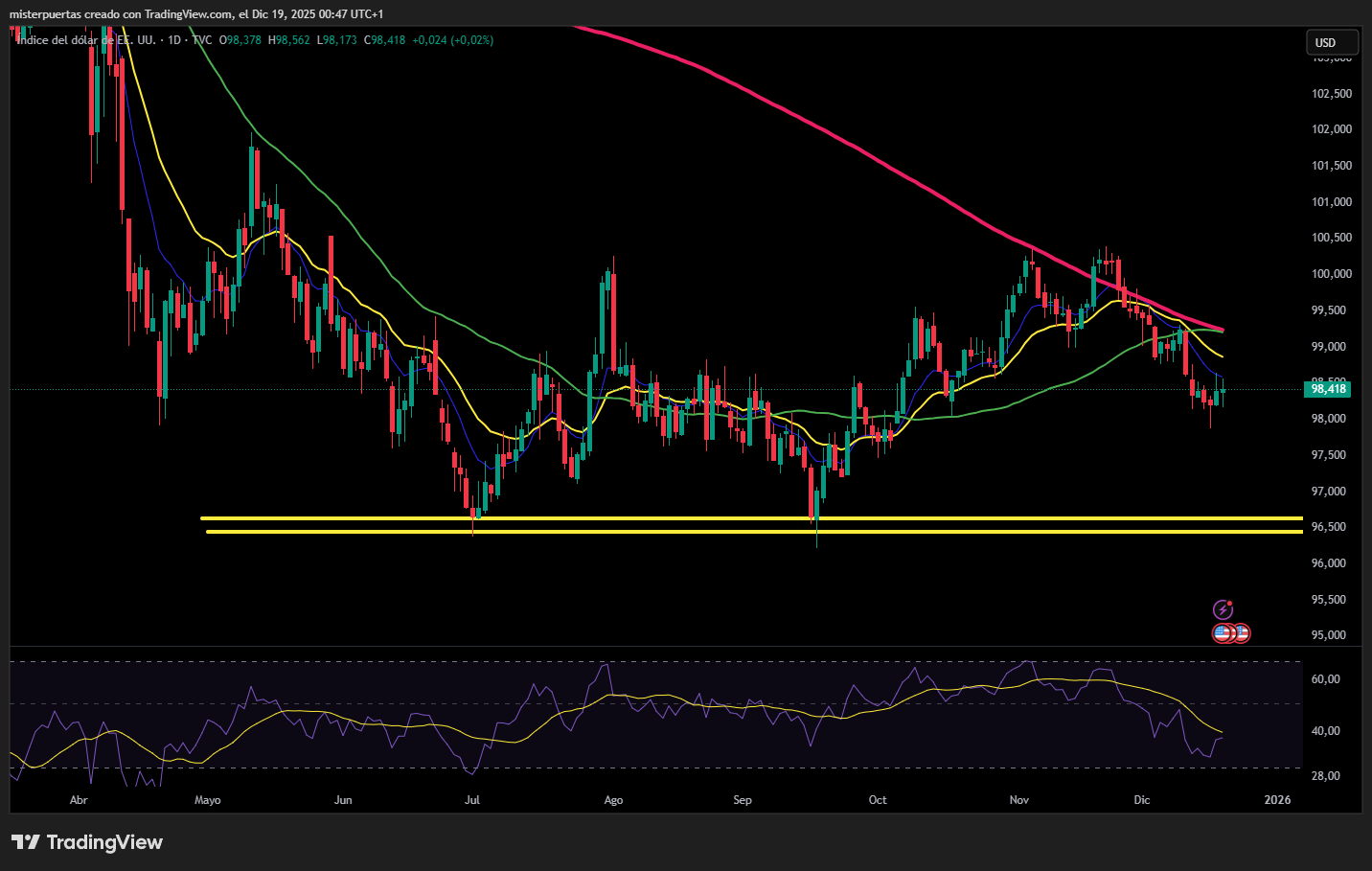Click the Oct label on time axis
The width and height of the screenshot is (1372, 871).
click(878, 800)
